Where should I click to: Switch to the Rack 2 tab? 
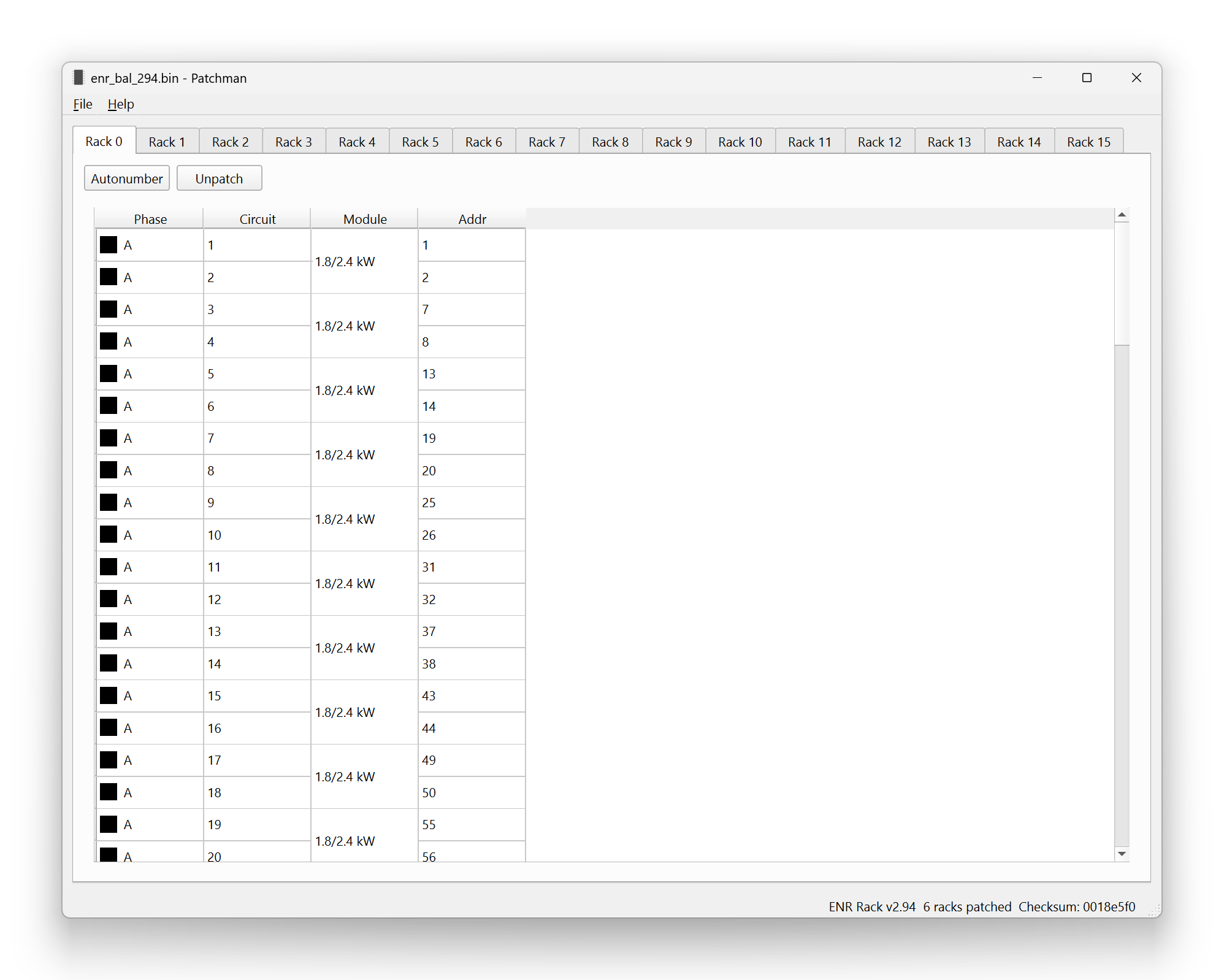pos(231,142)
